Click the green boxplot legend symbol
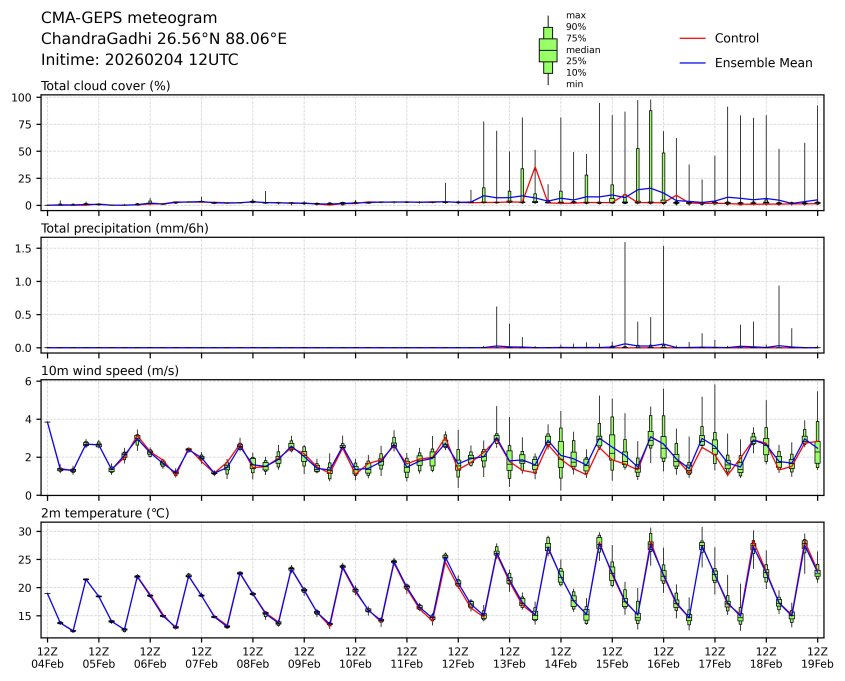This screenshot has height=681, width=845. [548, 50]
